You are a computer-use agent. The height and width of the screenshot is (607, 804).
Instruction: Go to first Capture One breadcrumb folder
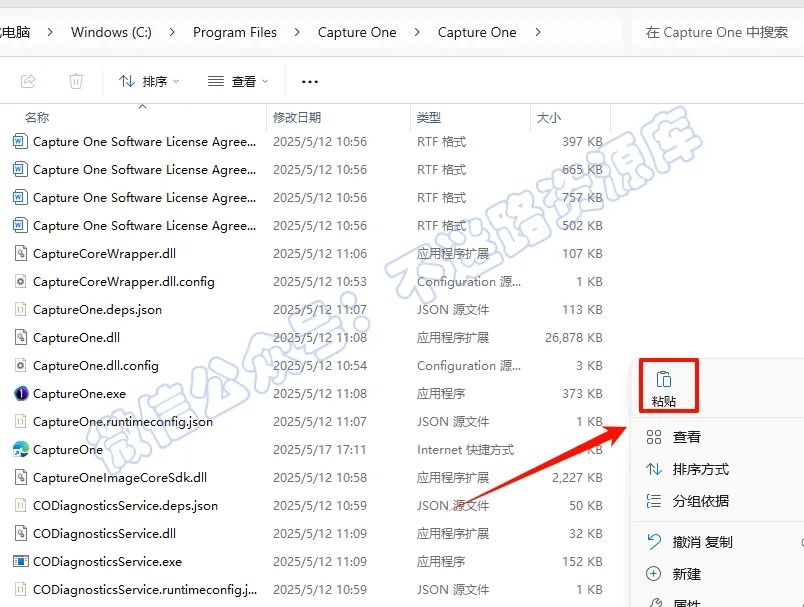click(x=357, y=32)
